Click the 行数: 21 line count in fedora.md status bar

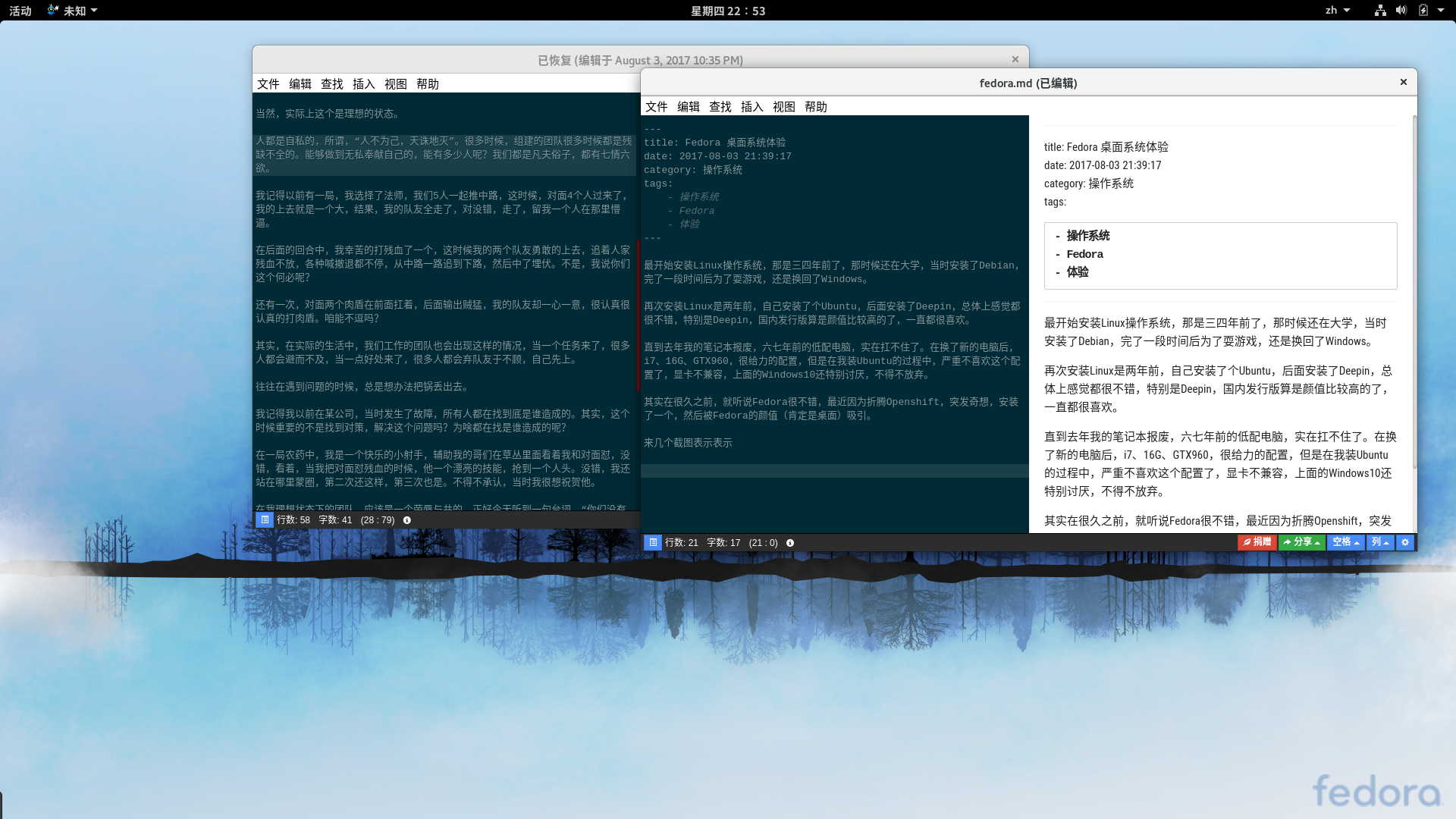pos(682,543)
